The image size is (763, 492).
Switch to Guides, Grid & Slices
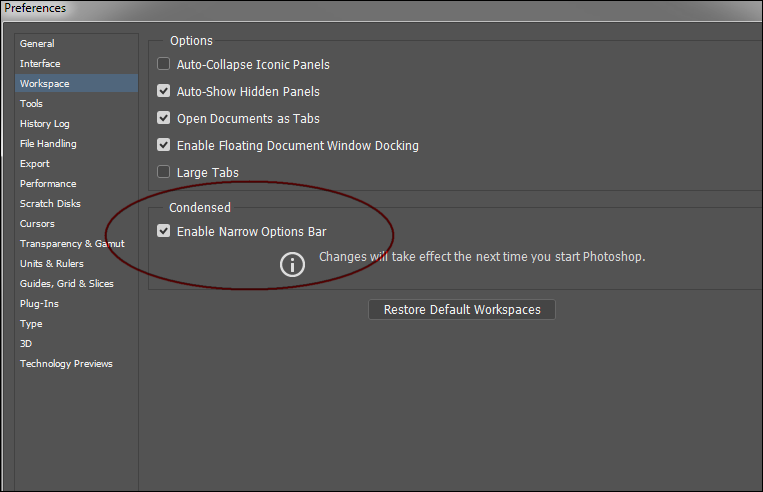(x=66, y=283)
